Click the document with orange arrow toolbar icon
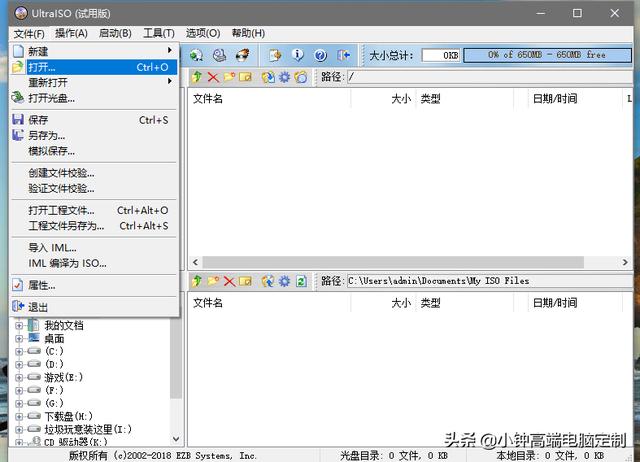 (x=275, y=55)
